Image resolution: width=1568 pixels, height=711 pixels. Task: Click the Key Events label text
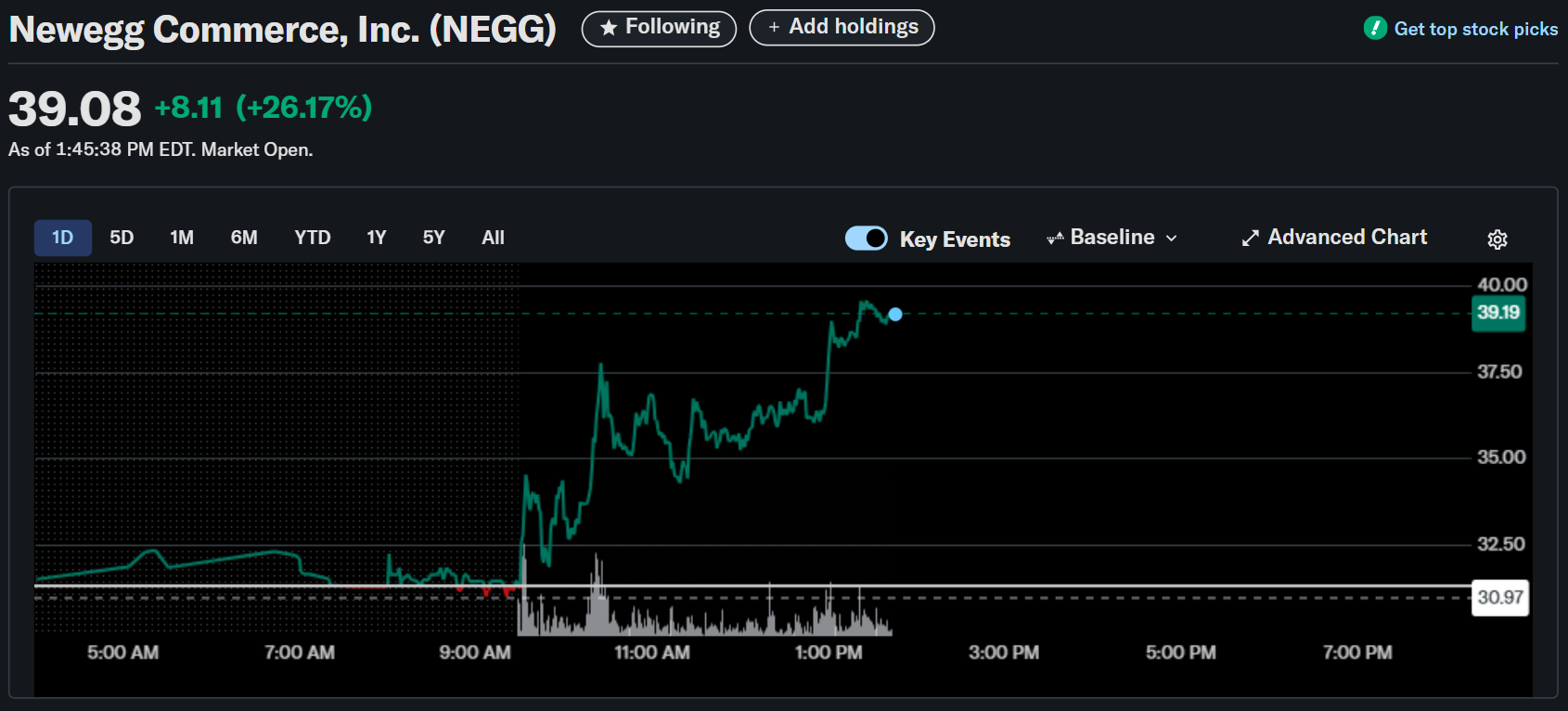955,239
